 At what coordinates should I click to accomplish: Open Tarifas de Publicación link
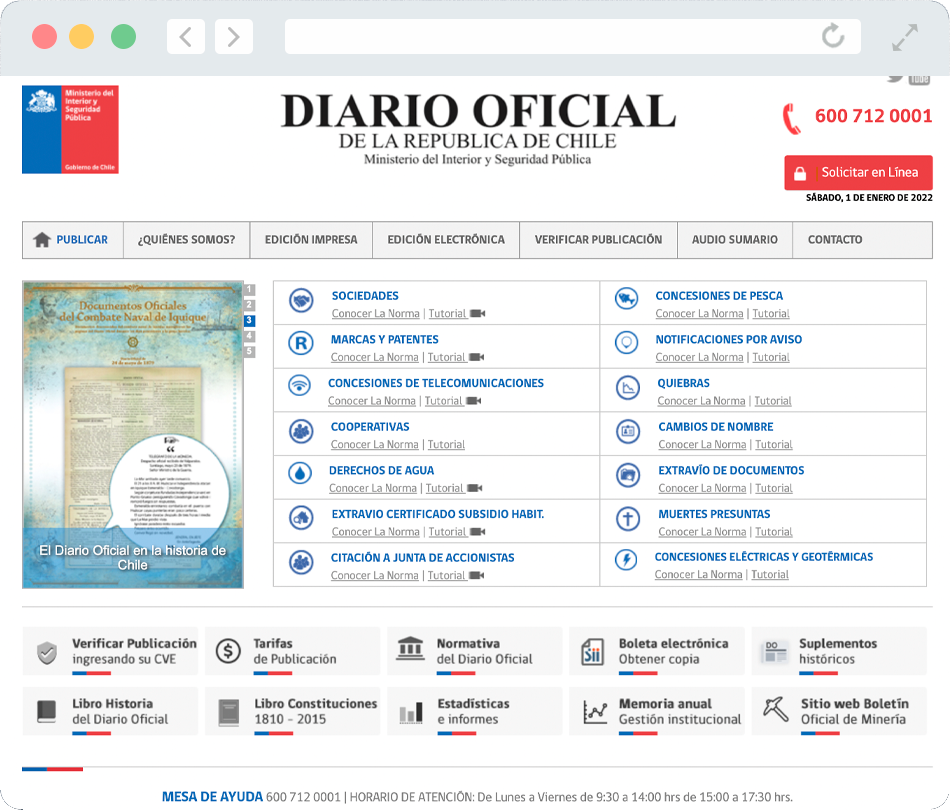(x=293, y=651)
